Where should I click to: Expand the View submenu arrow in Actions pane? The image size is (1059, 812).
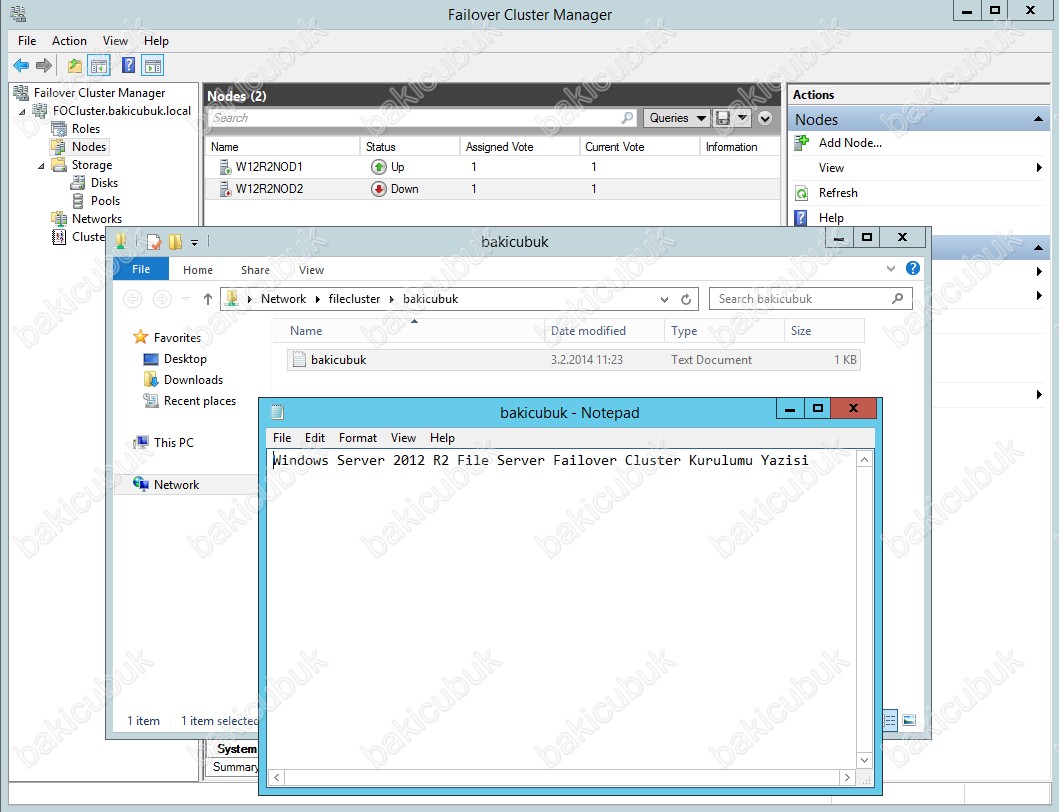coord(1039,168)
